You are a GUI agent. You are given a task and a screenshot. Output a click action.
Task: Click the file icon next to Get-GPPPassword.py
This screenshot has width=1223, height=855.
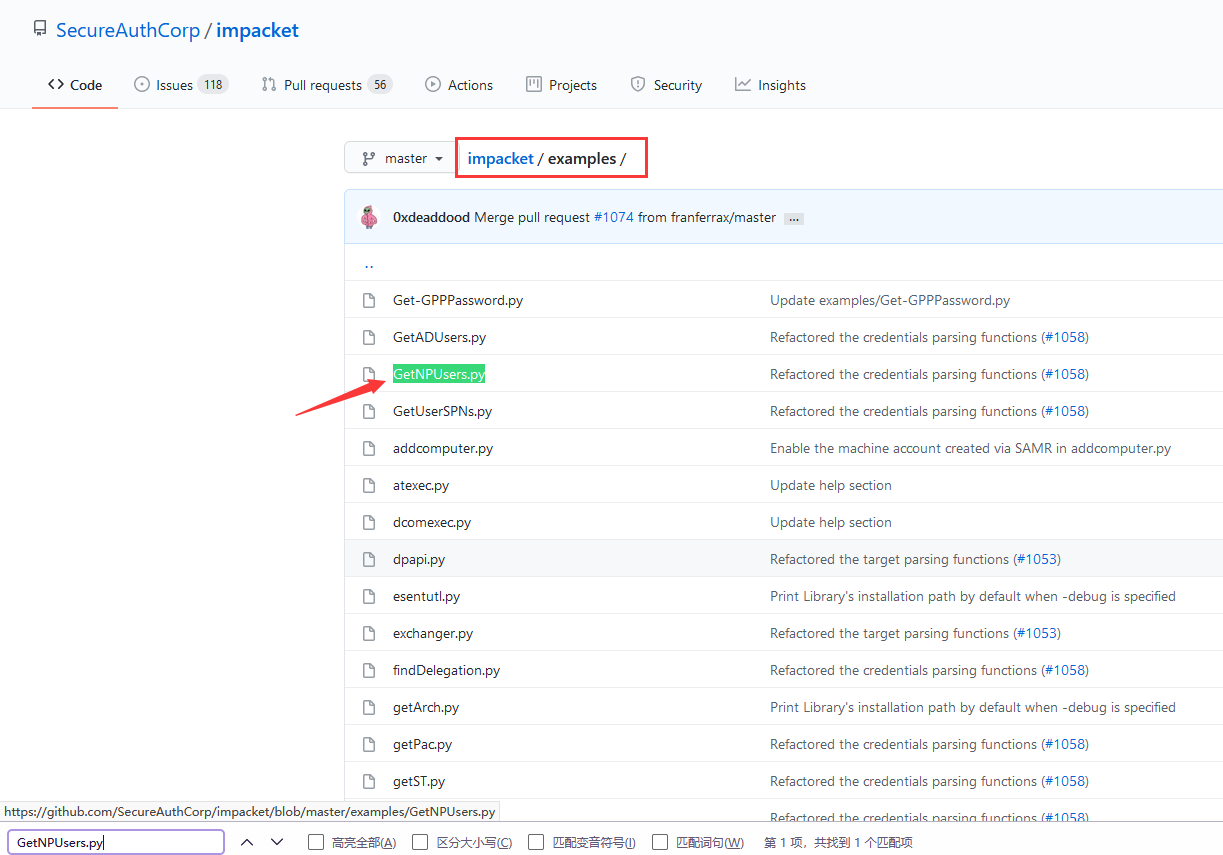[369, 300]
